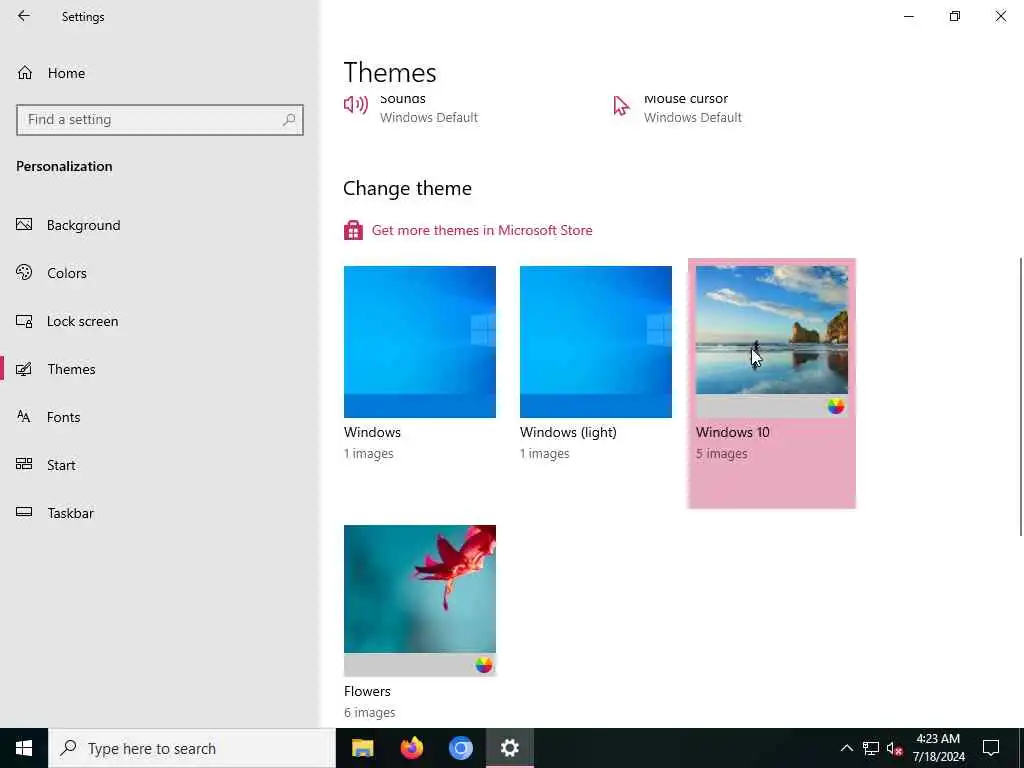Viewport: 1024px width, 768px height.
Task: Open Lock screen via its monitor-lock icon
Action: coord(24,321)
